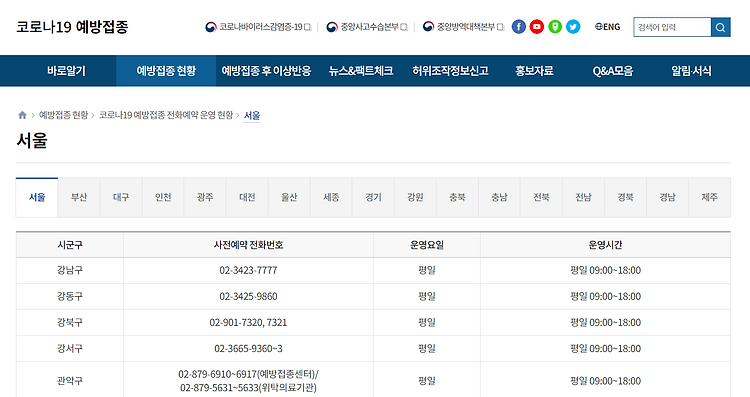Select the 대구 region tab
This screenshot has height=397, width=750.
coord(121,197)
